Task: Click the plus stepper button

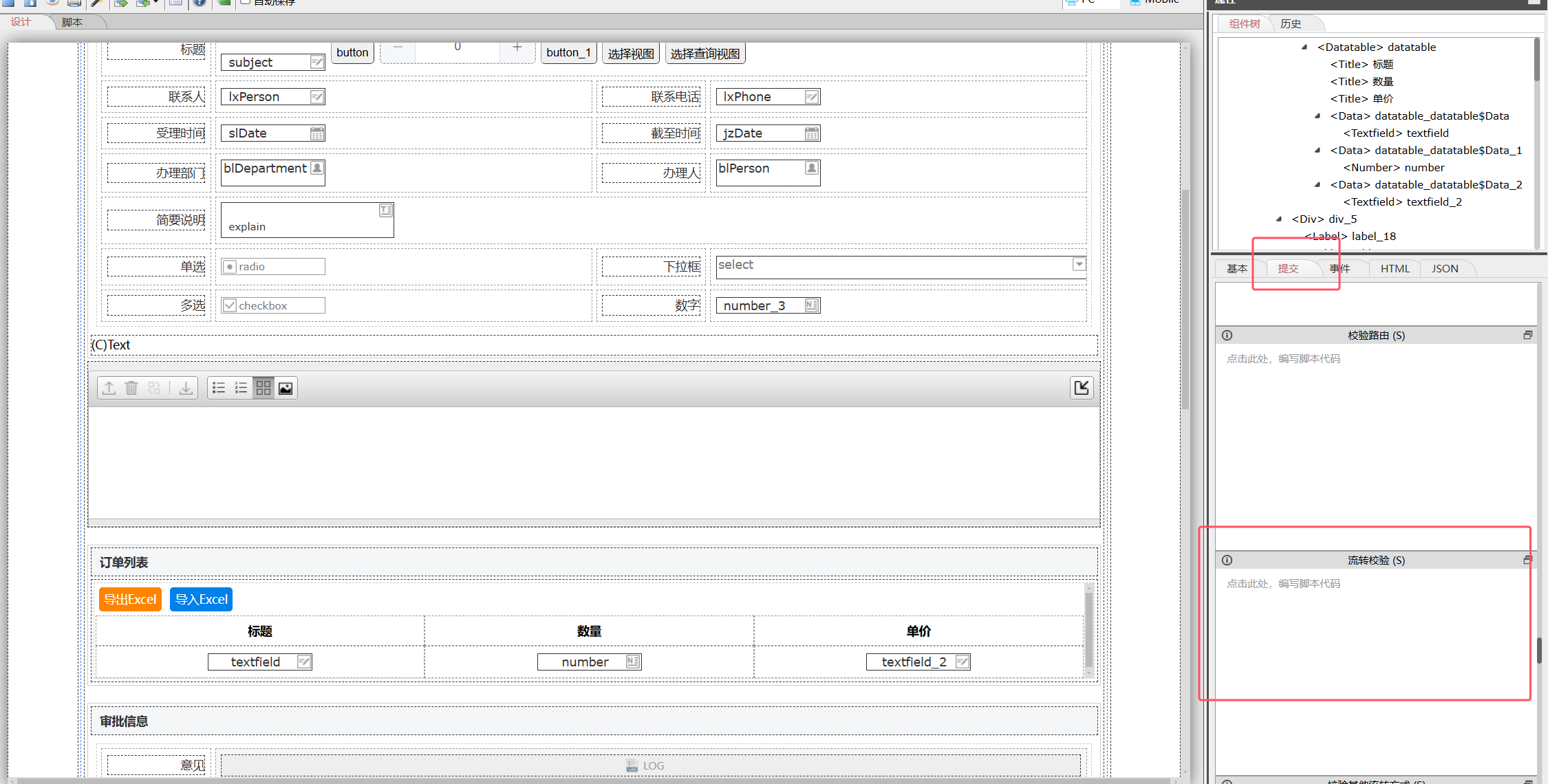Action: point(517,48)
